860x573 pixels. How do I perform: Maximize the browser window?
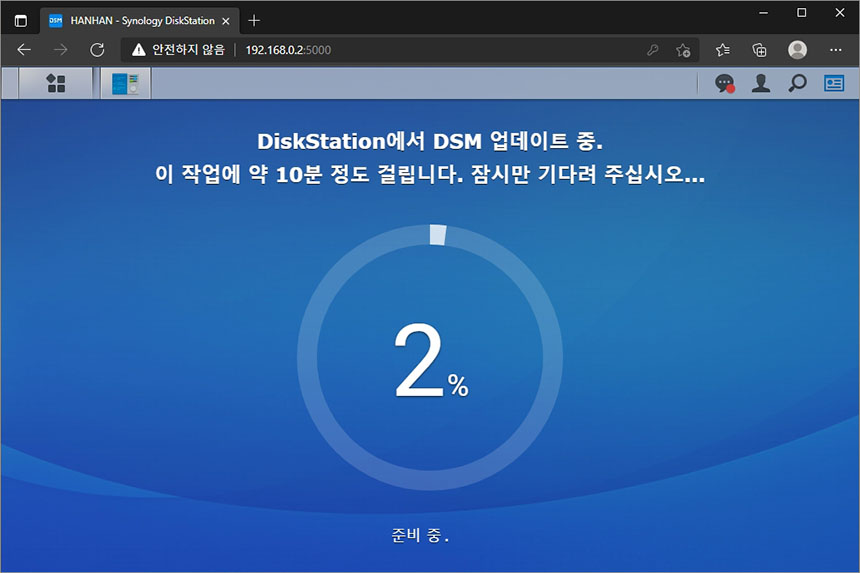801,13
